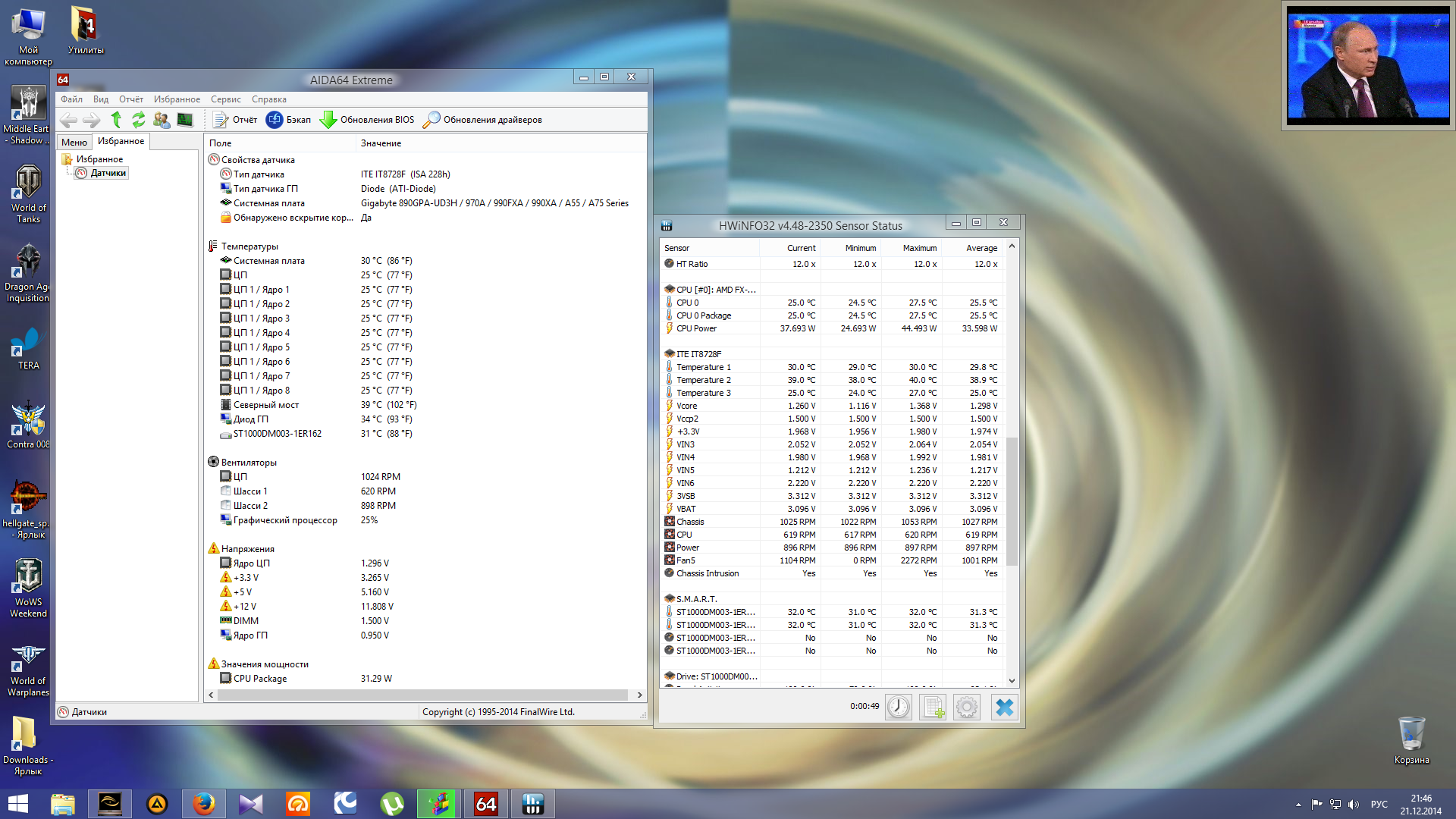Click the Бэкап toolbar button

(x=289, y=120)
